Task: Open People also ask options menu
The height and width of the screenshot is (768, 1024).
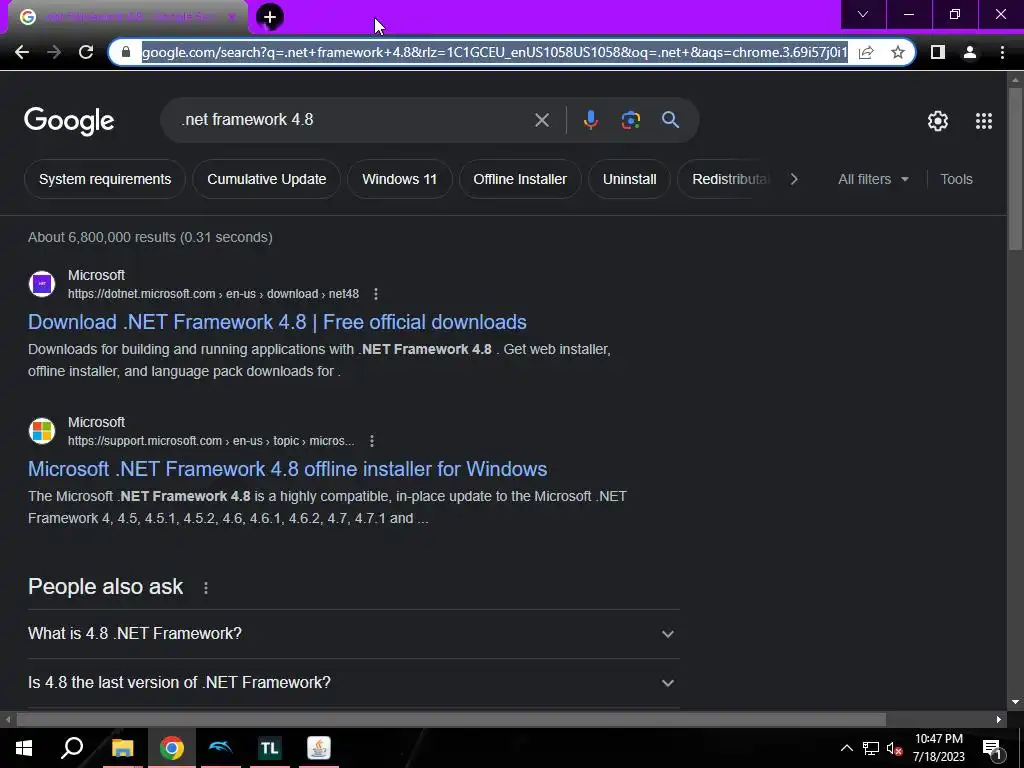Action: point(206,588)
